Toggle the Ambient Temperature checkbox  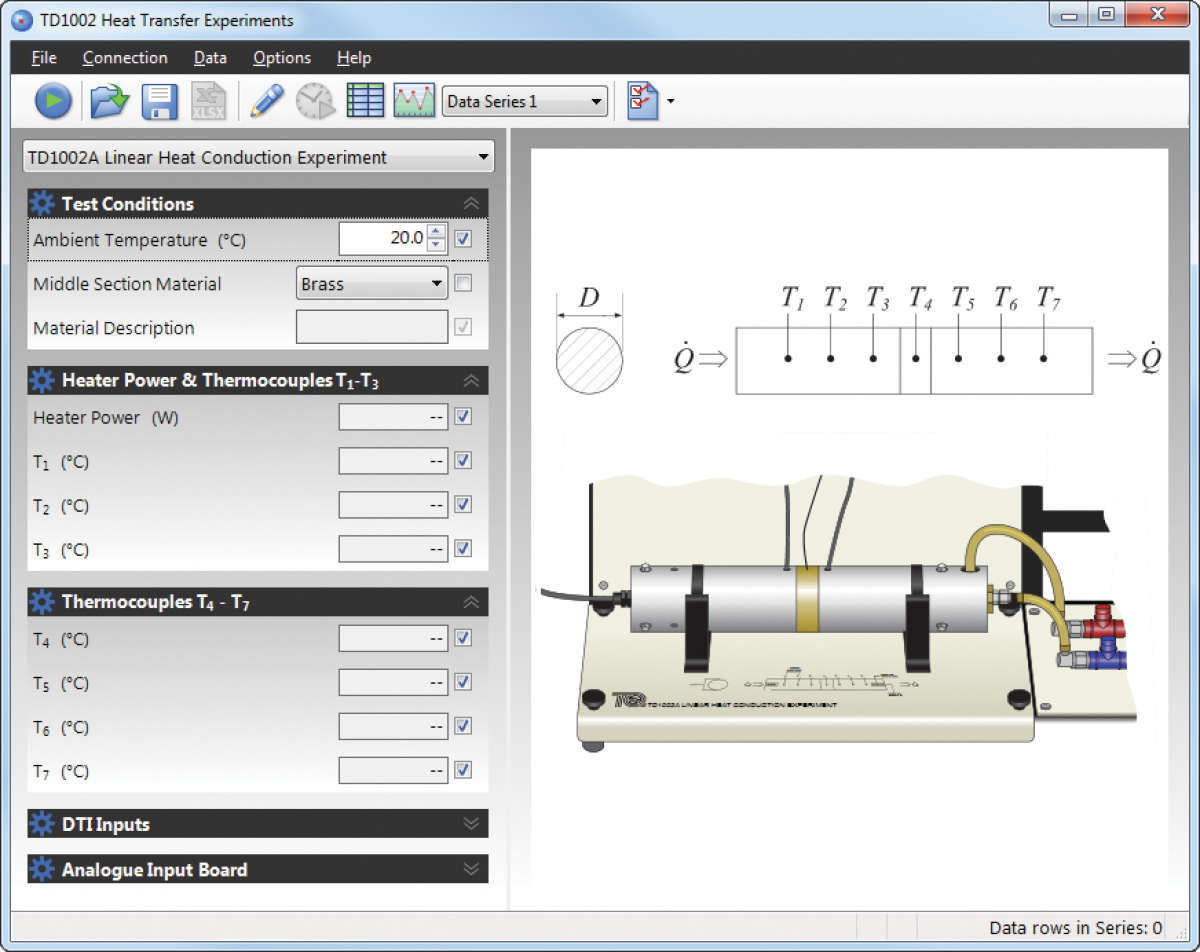(463, 239)
